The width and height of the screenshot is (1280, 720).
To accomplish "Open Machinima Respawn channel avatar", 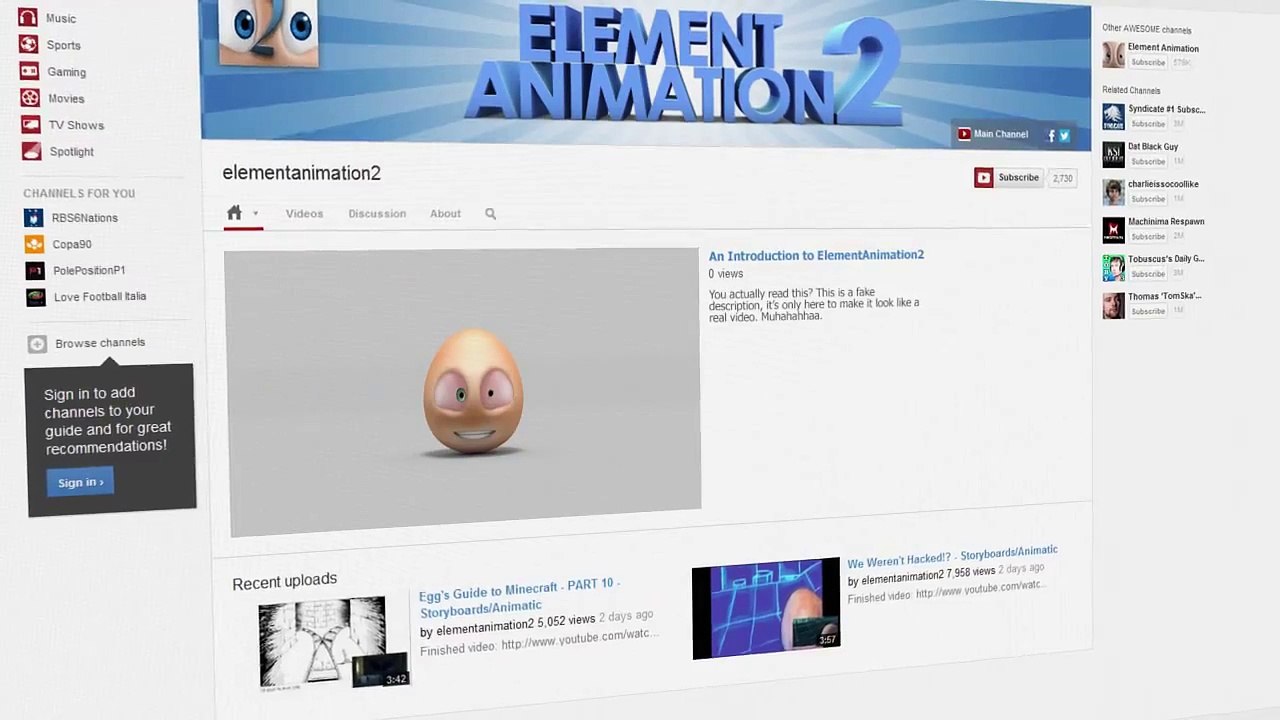I will coord(1113,230).
